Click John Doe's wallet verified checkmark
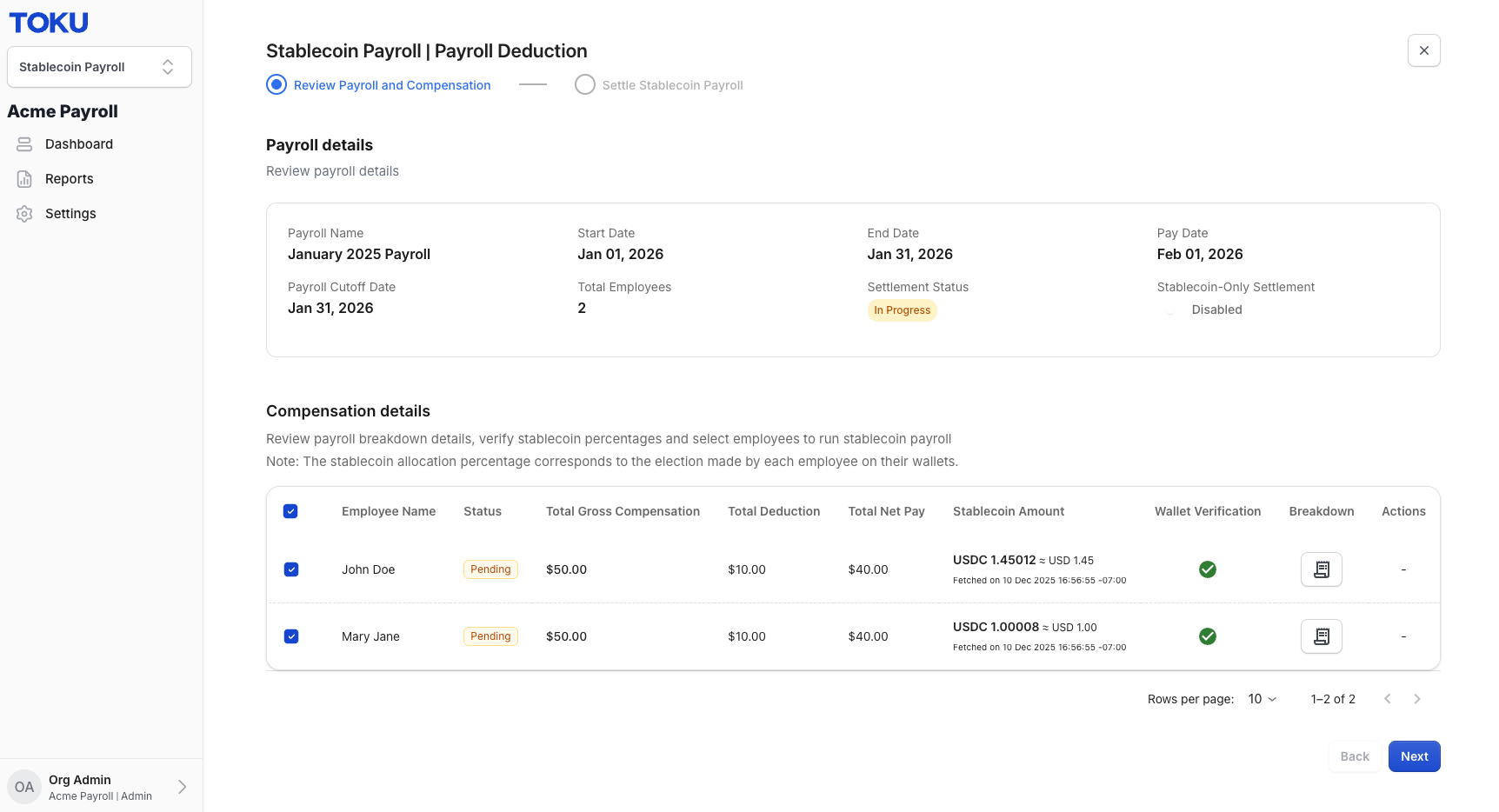 (x=1208, y=569)
